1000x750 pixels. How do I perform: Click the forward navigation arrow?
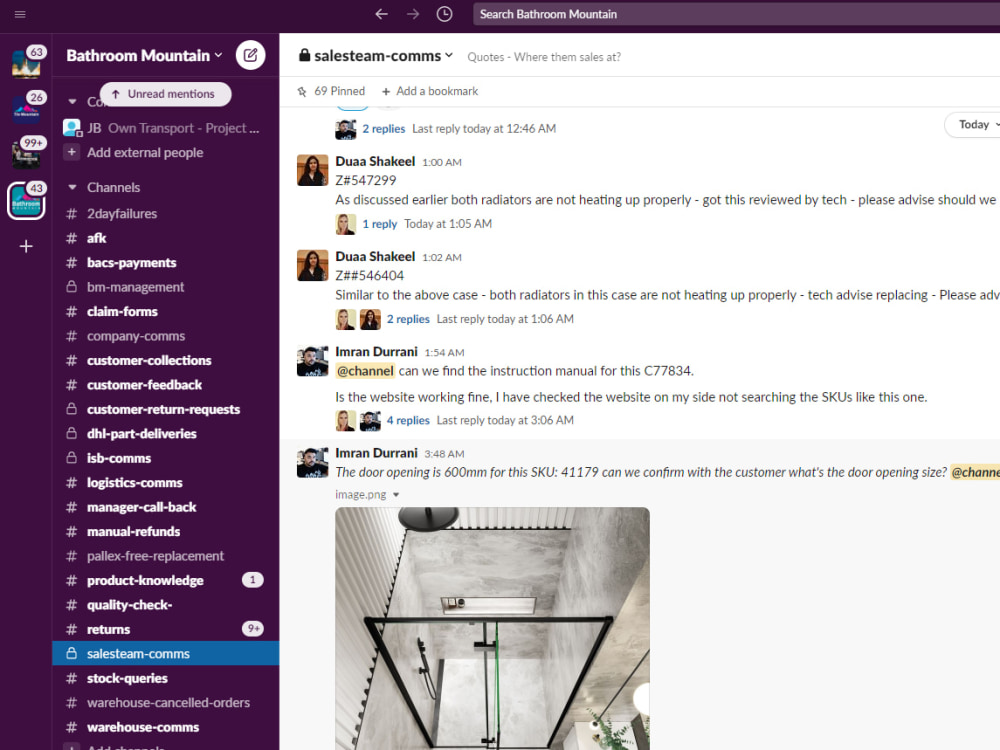412,14
